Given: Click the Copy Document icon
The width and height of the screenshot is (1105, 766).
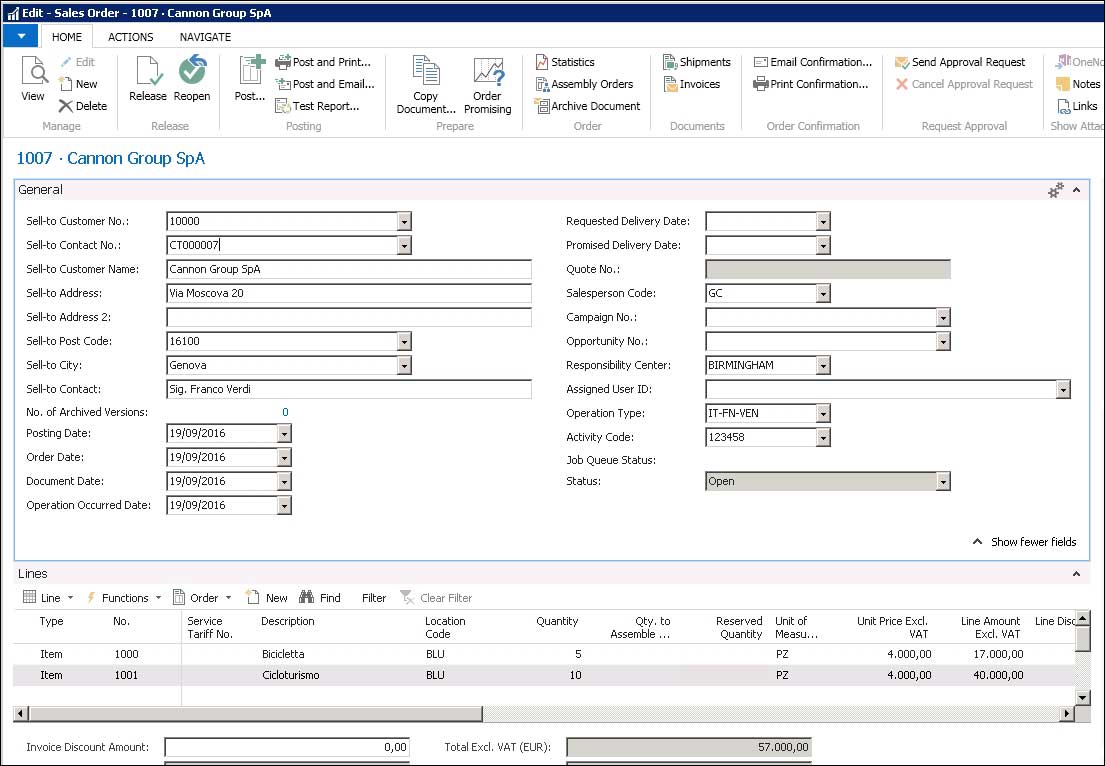Looking at the screenshot, I should tap(426, 72).
